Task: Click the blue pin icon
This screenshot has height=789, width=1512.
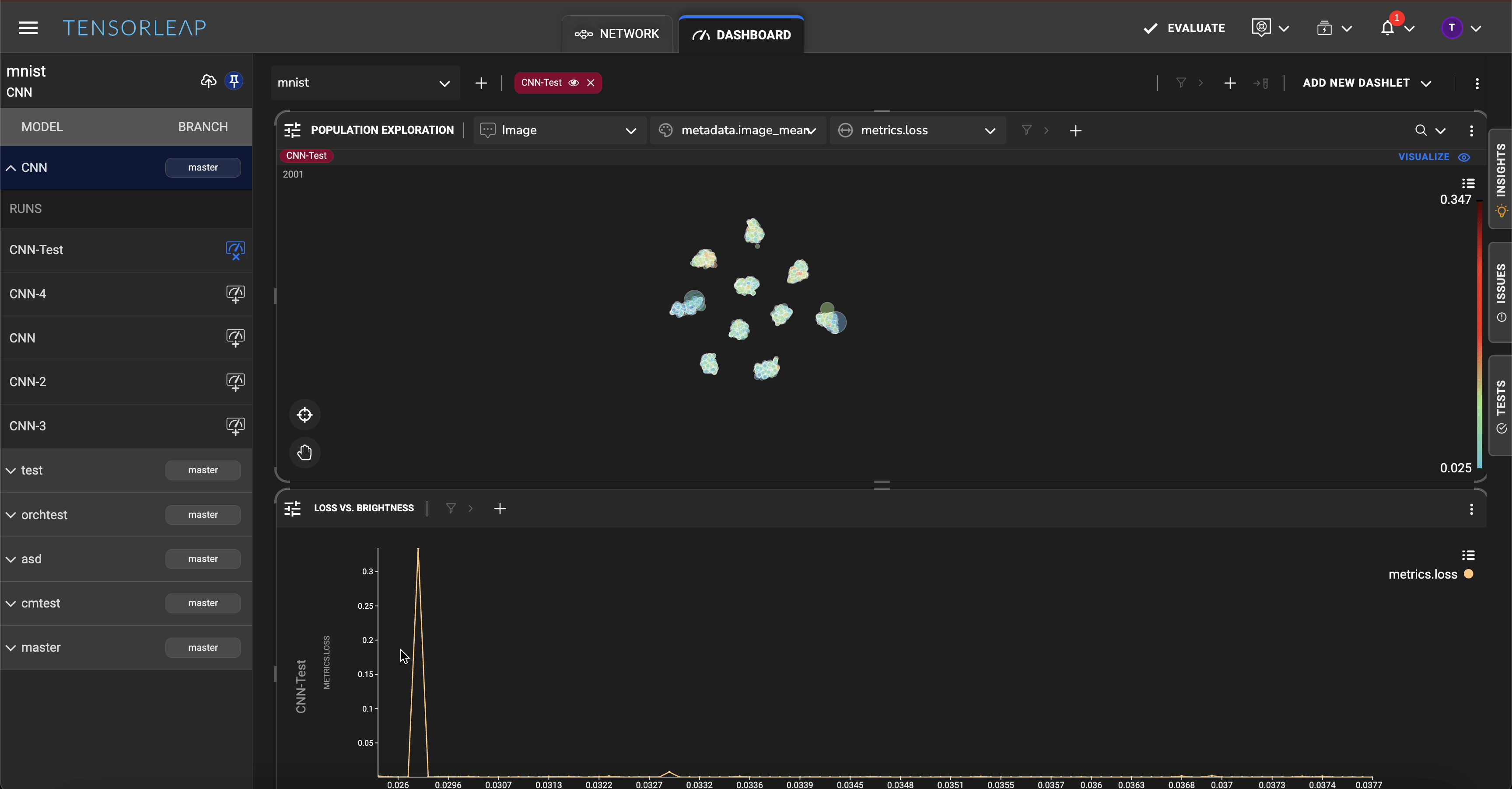Action: click(234, 81)
